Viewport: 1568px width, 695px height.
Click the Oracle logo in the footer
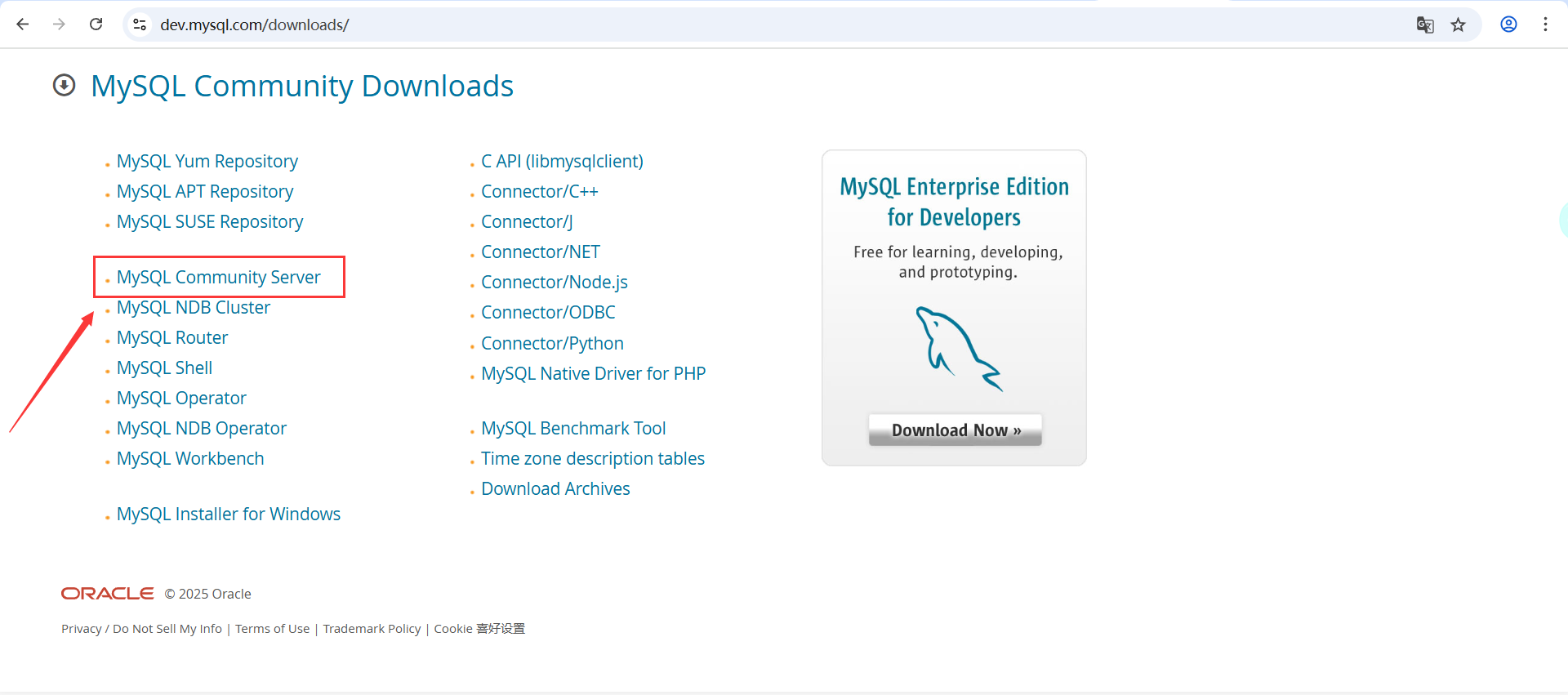[x=107, y=594]
